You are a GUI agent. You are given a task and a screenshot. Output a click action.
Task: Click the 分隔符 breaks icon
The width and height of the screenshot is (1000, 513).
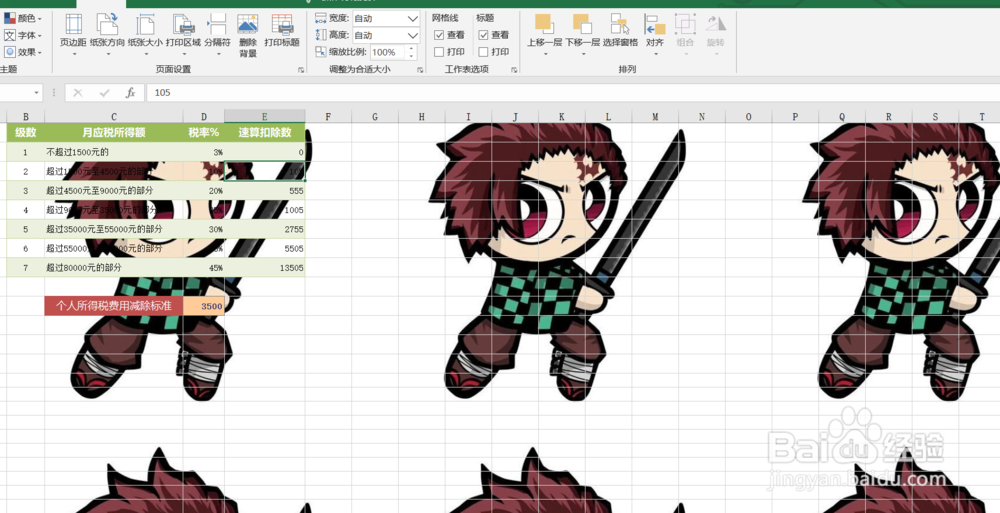217,26
